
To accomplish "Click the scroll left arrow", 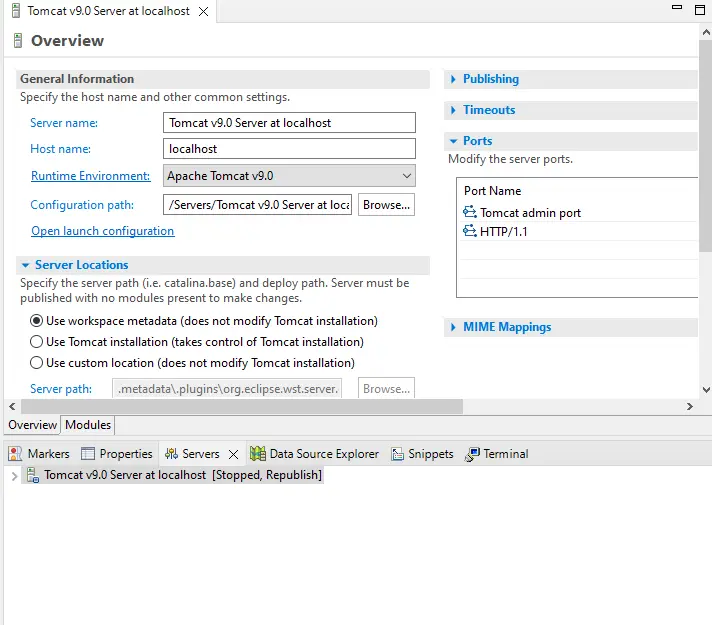I will 12,406.
